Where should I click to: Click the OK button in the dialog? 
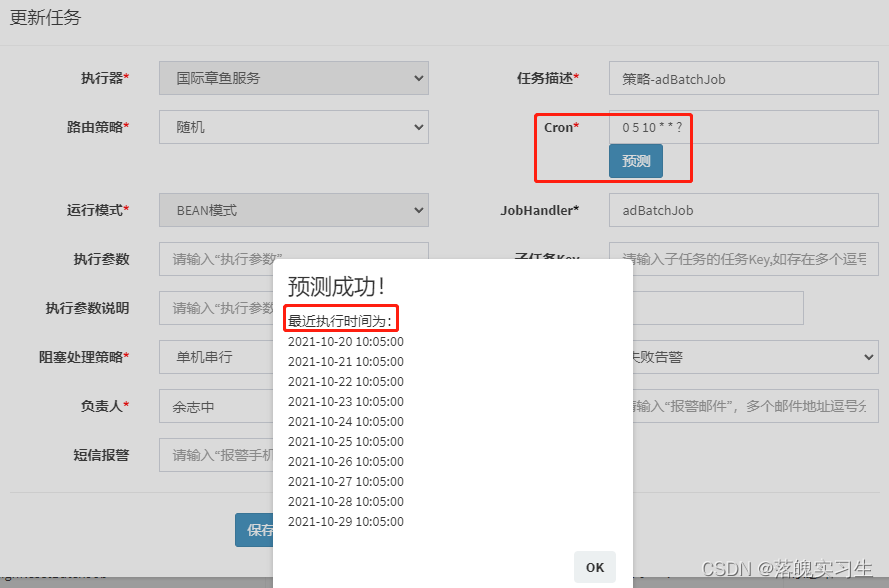pyautogui.click(x=595, y=567)
